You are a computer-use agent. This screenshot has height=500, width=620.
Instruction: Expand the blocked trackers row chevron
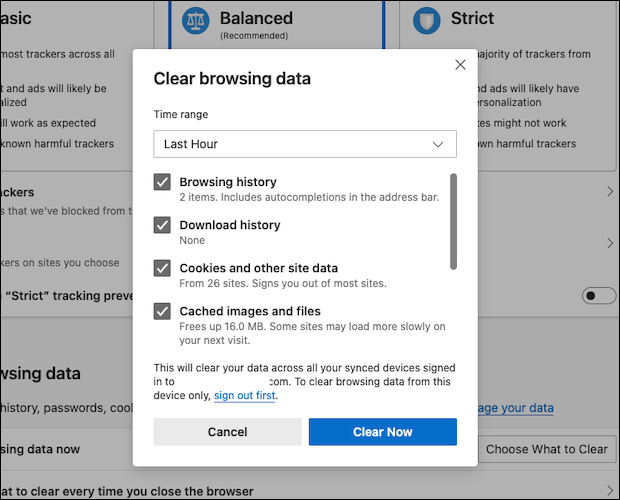point(610,192)
